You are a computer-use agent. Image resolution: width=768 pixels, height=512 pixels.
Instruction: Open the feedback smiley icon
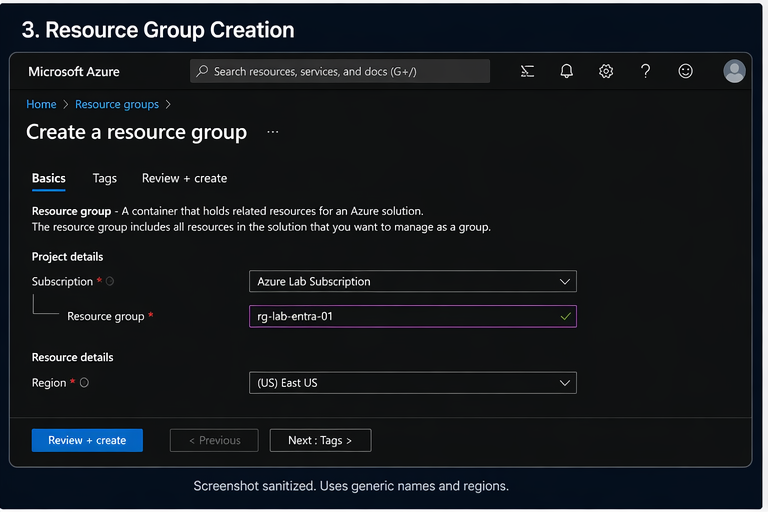685,72
